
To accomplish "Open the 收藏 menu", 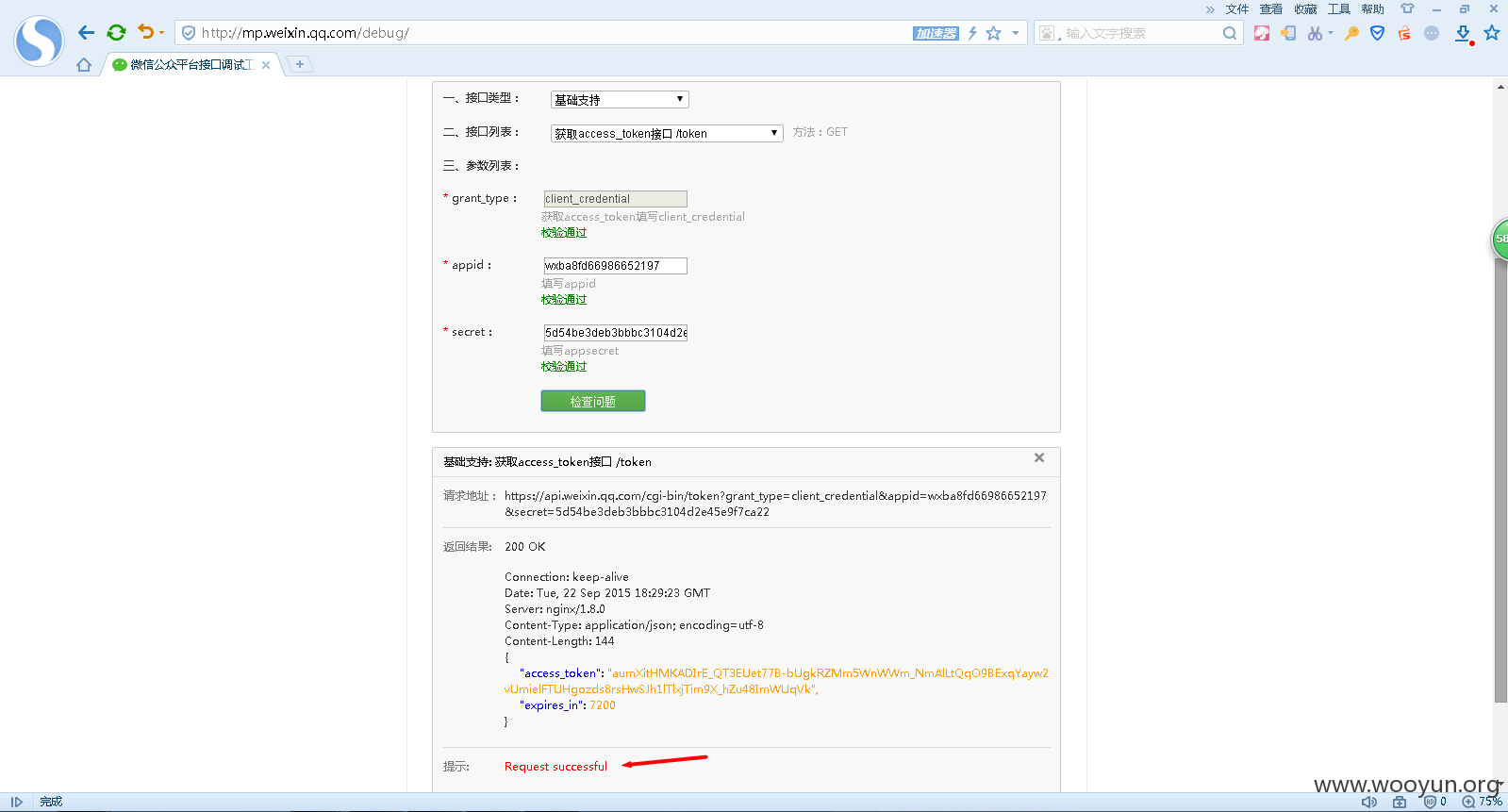I will [x=1305, y=9].
